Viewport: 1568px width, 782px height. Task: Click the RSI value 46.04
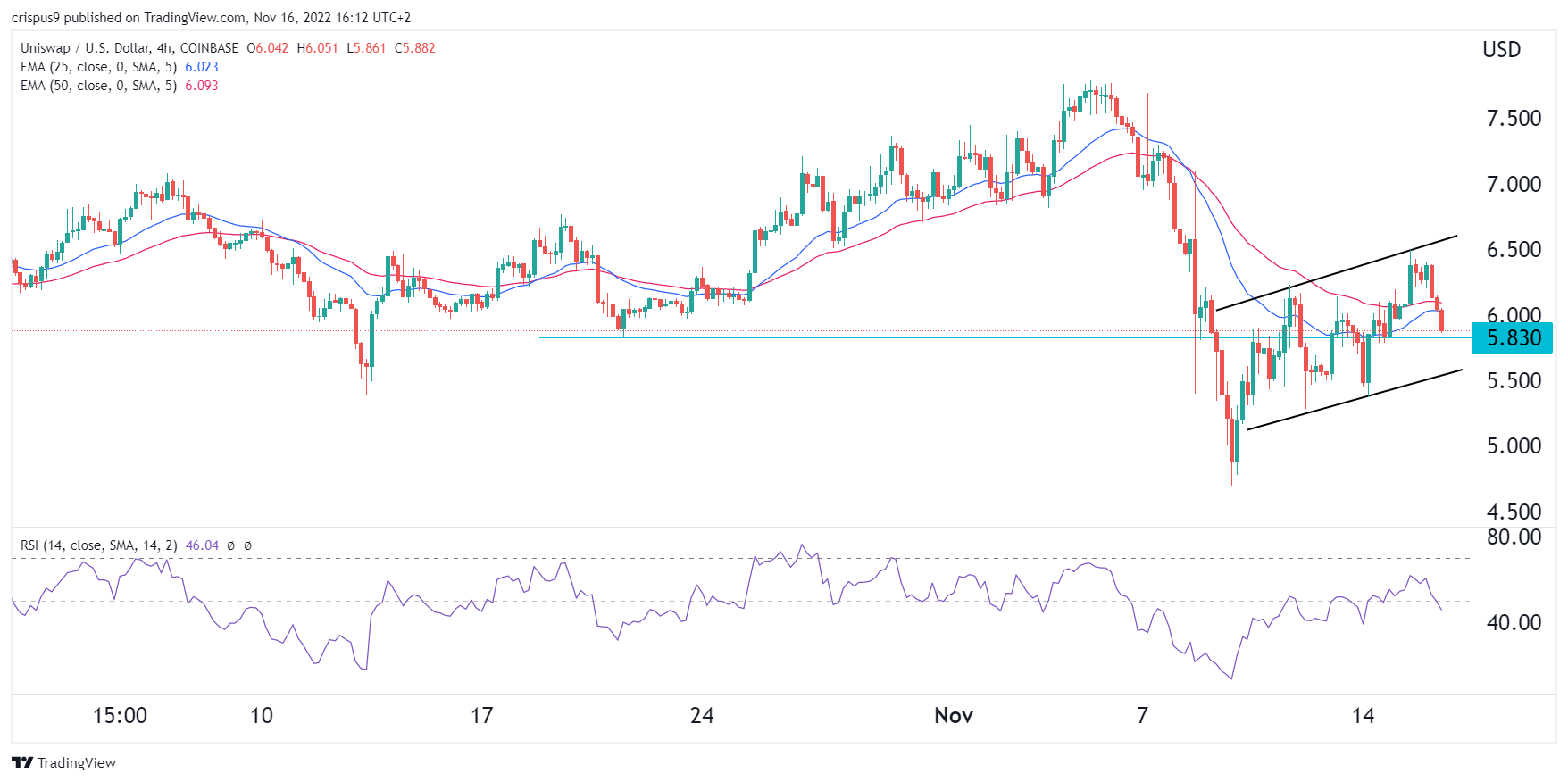[x=202, y=545]
